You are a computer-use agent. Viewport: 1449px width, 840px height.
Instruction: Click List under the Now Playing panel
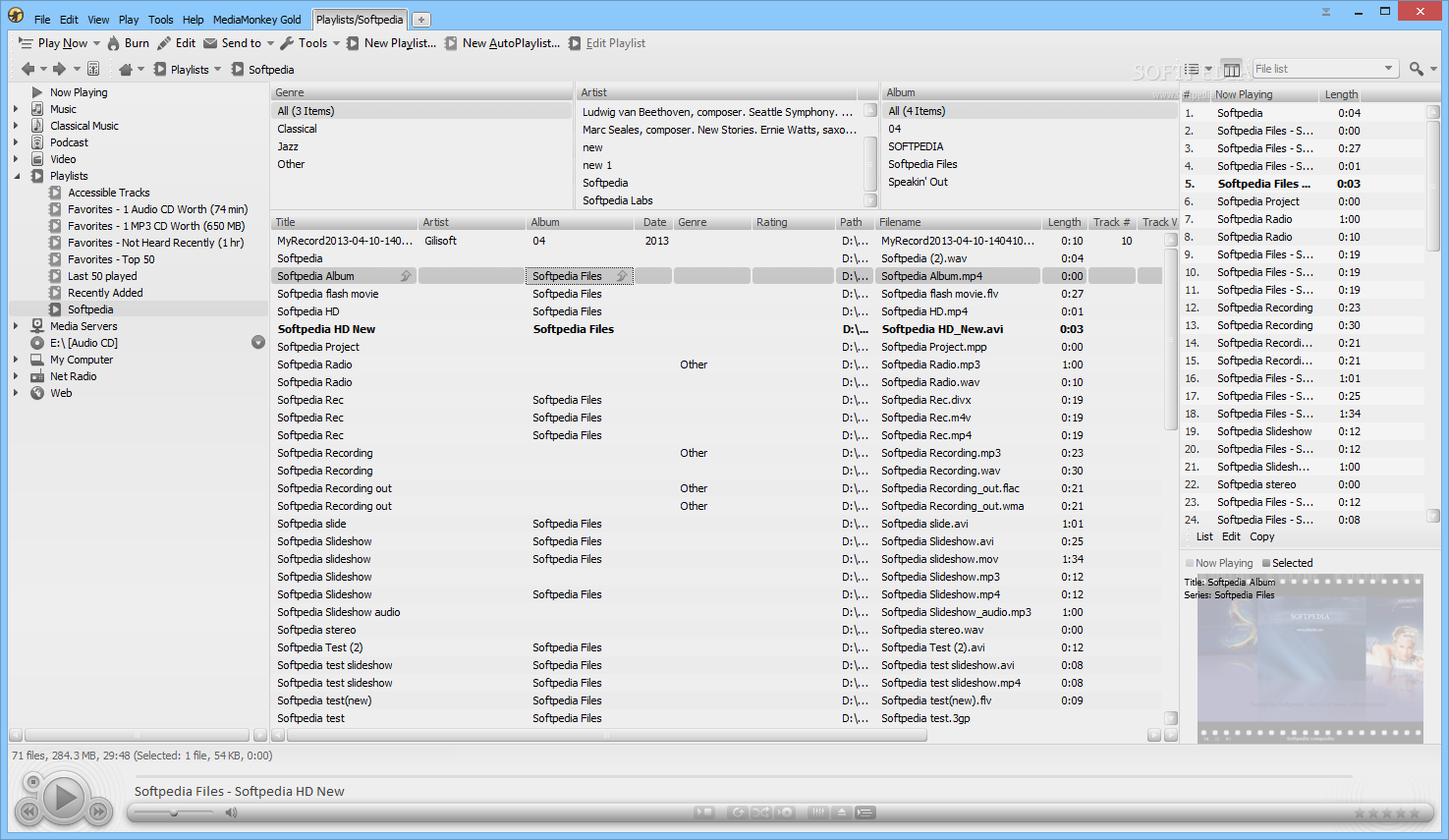(x=1204, y=536)
